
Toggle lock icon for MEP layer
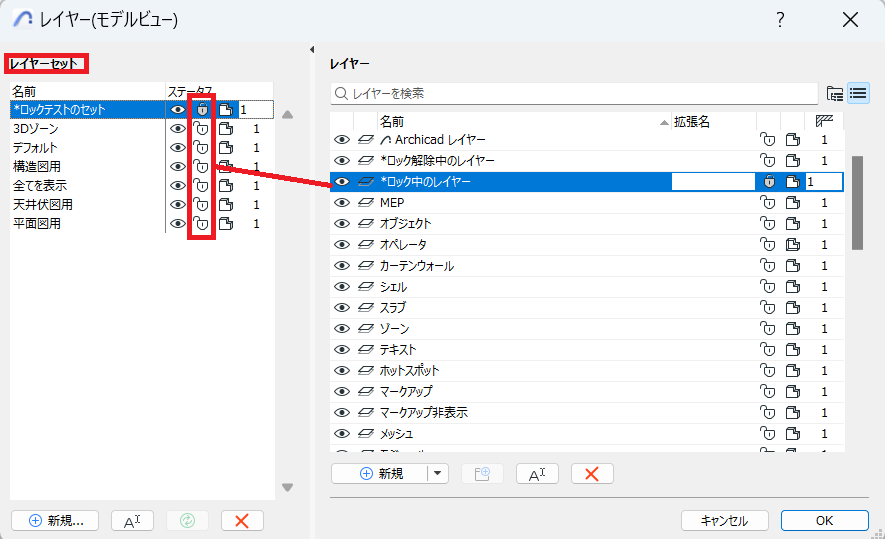[x=768, y=203]
